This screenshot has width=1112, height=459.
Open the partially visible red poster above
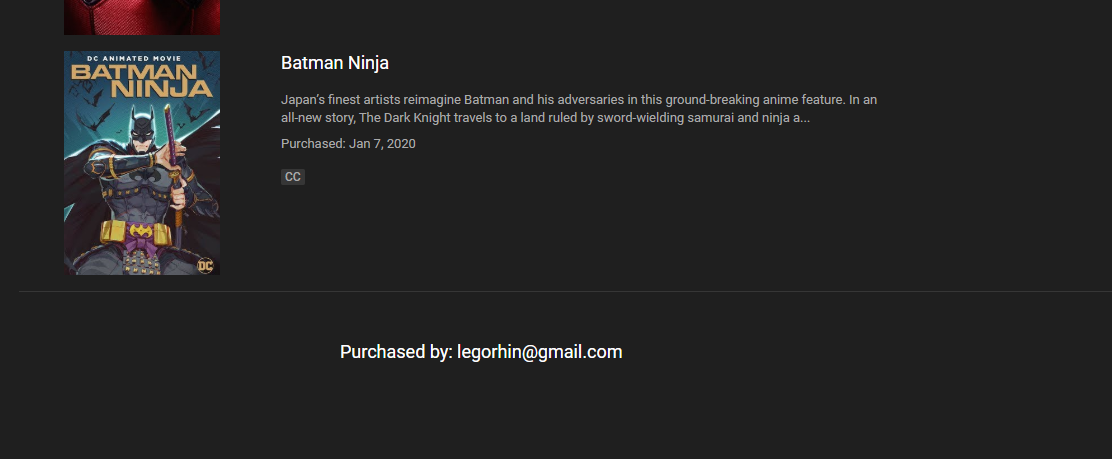[x=142, y=17]
